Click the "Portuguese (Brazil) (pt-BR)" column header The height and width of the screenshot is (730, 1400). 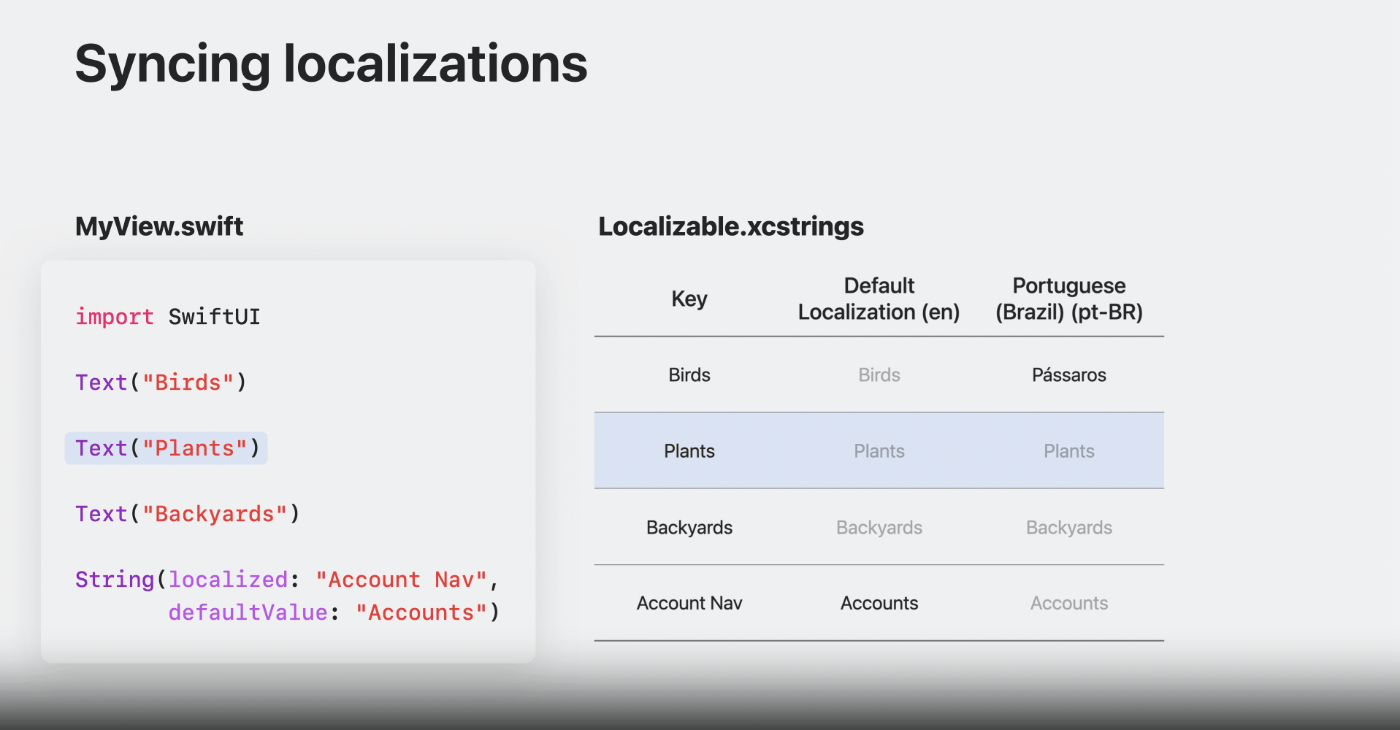point(1069,299)
